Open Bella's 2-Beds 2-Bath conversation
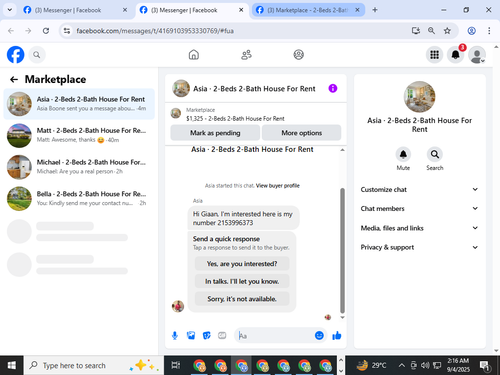 [x=79, y=199]
